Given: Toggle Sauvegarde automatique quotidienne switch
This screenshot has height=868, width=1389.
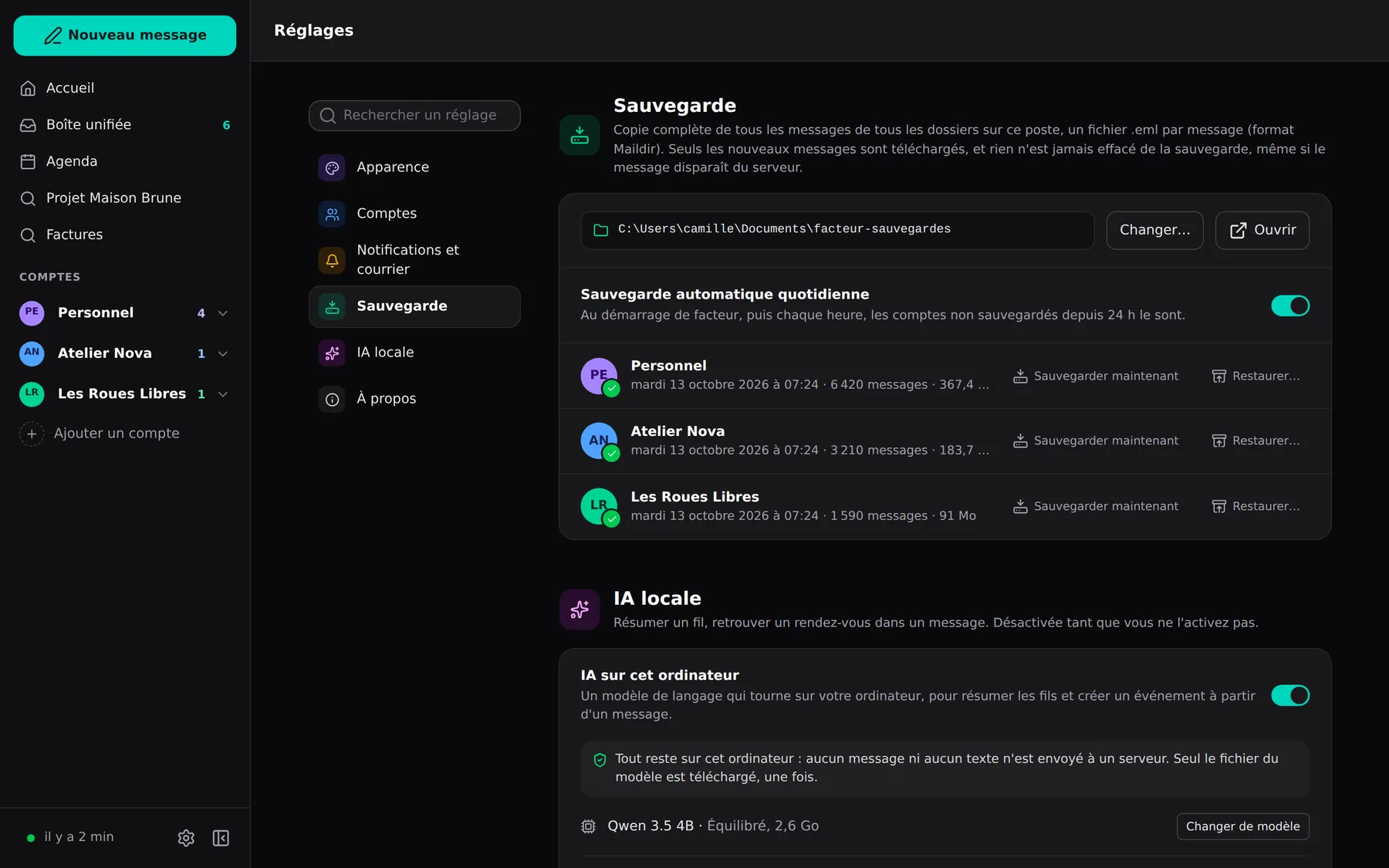Looking at the screenshot, I should (1290, 306).
